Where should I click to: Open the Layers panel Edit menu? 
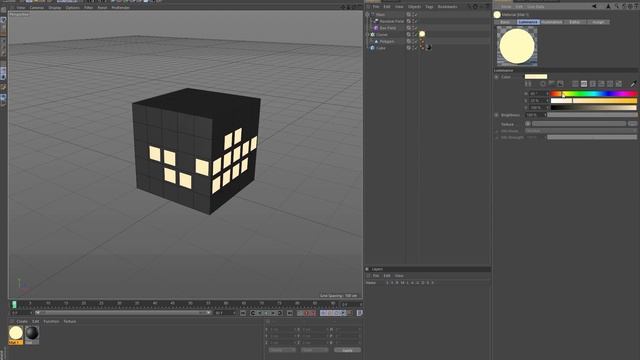click(x=387, y=276)
